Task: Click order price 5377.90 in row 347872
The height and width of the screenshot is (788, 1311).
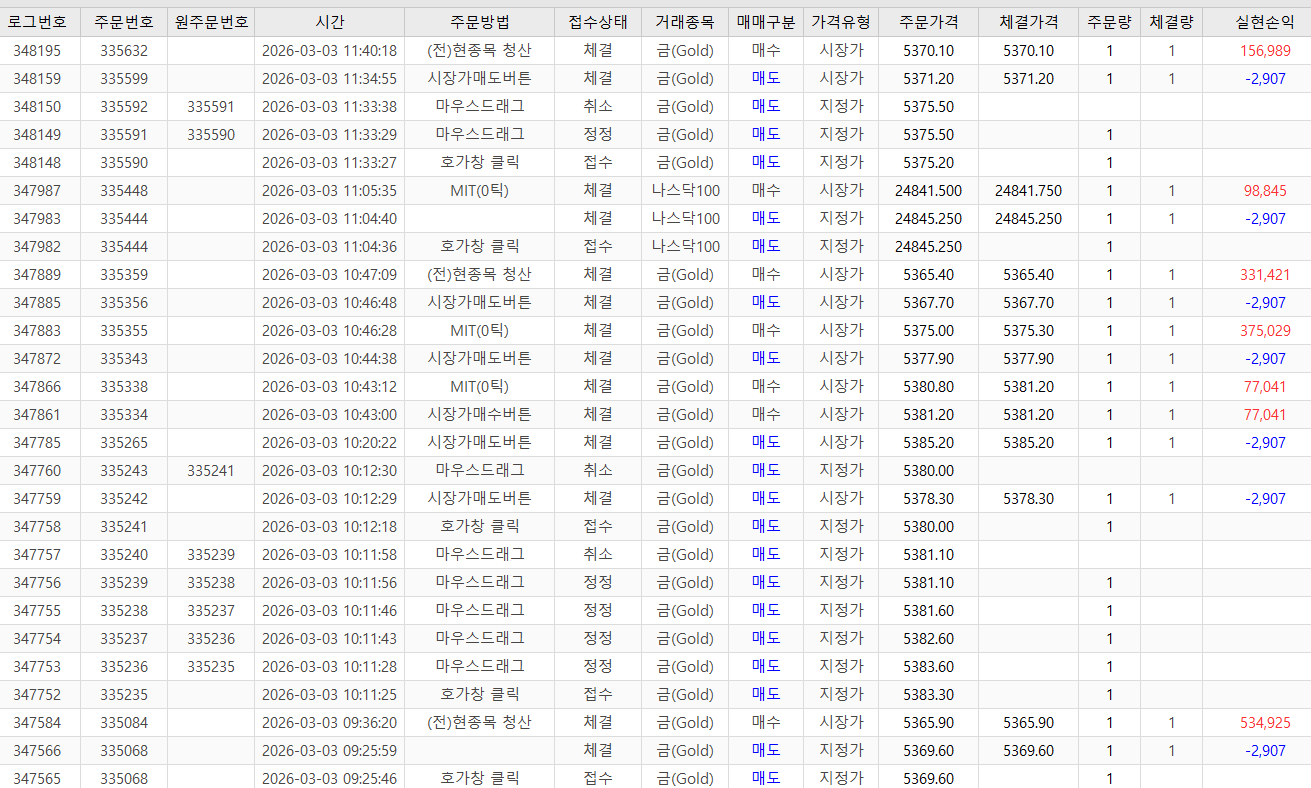Action: [928, 359]
